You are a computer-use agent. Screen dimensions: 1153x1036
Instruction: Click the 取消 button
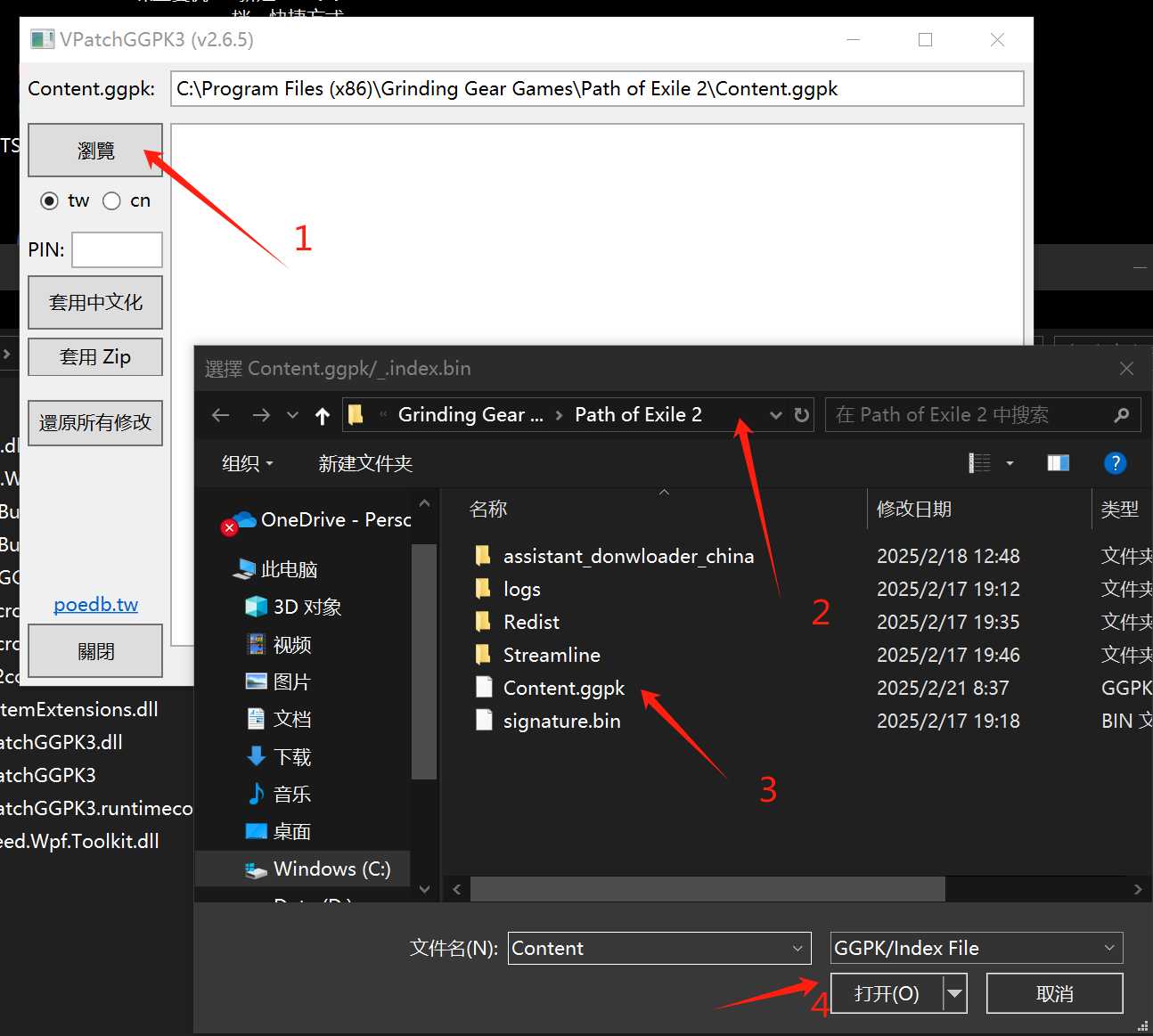(x=1055, y=994)
